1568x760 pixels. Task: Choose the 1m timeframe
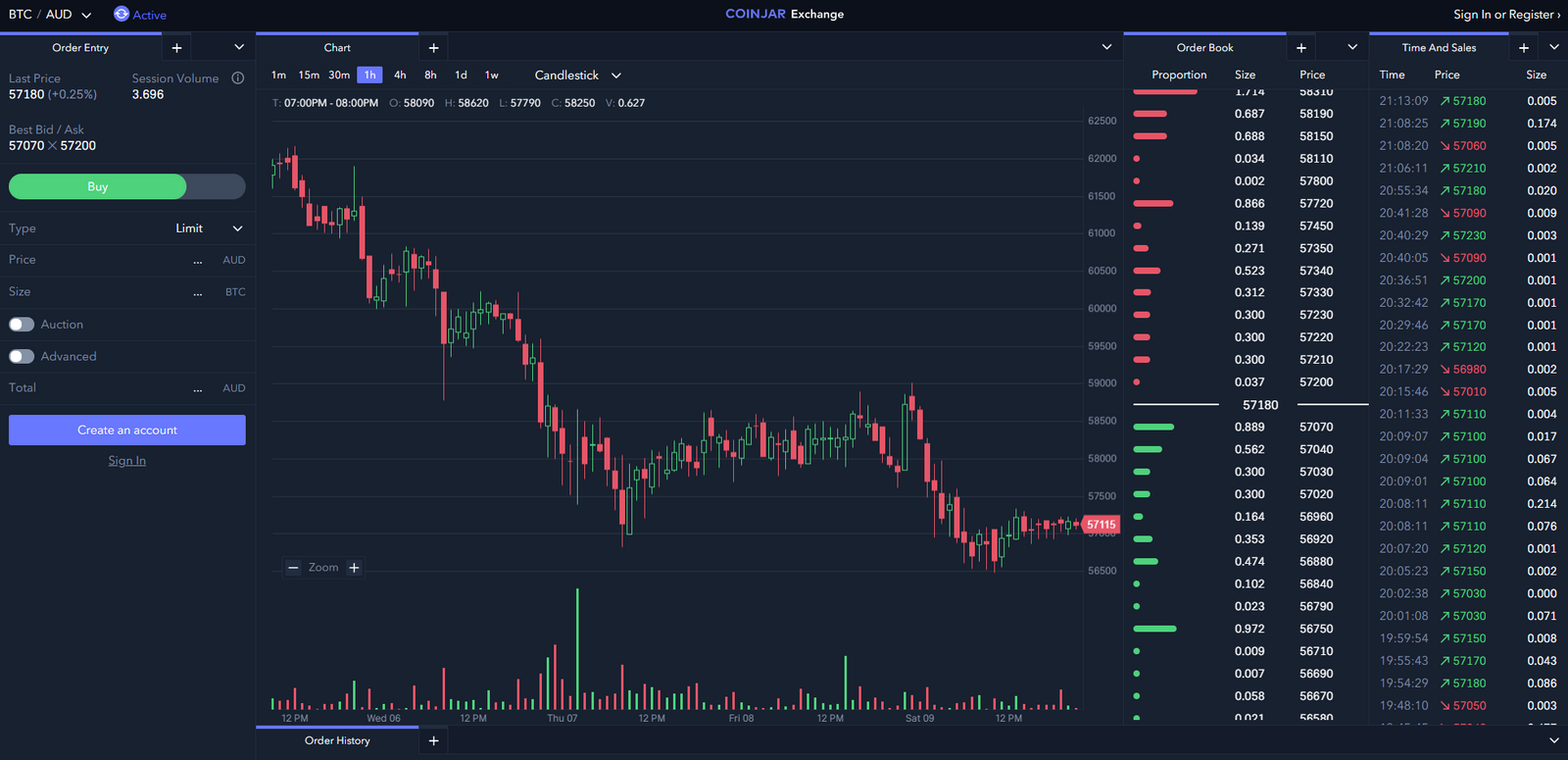(x=278, y=76)
